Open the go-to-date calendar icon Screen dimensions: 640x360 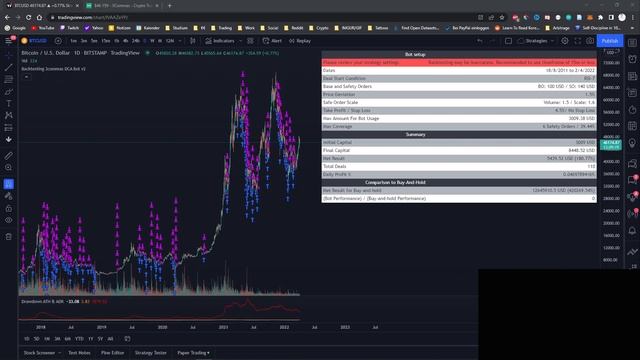point(127,339)
